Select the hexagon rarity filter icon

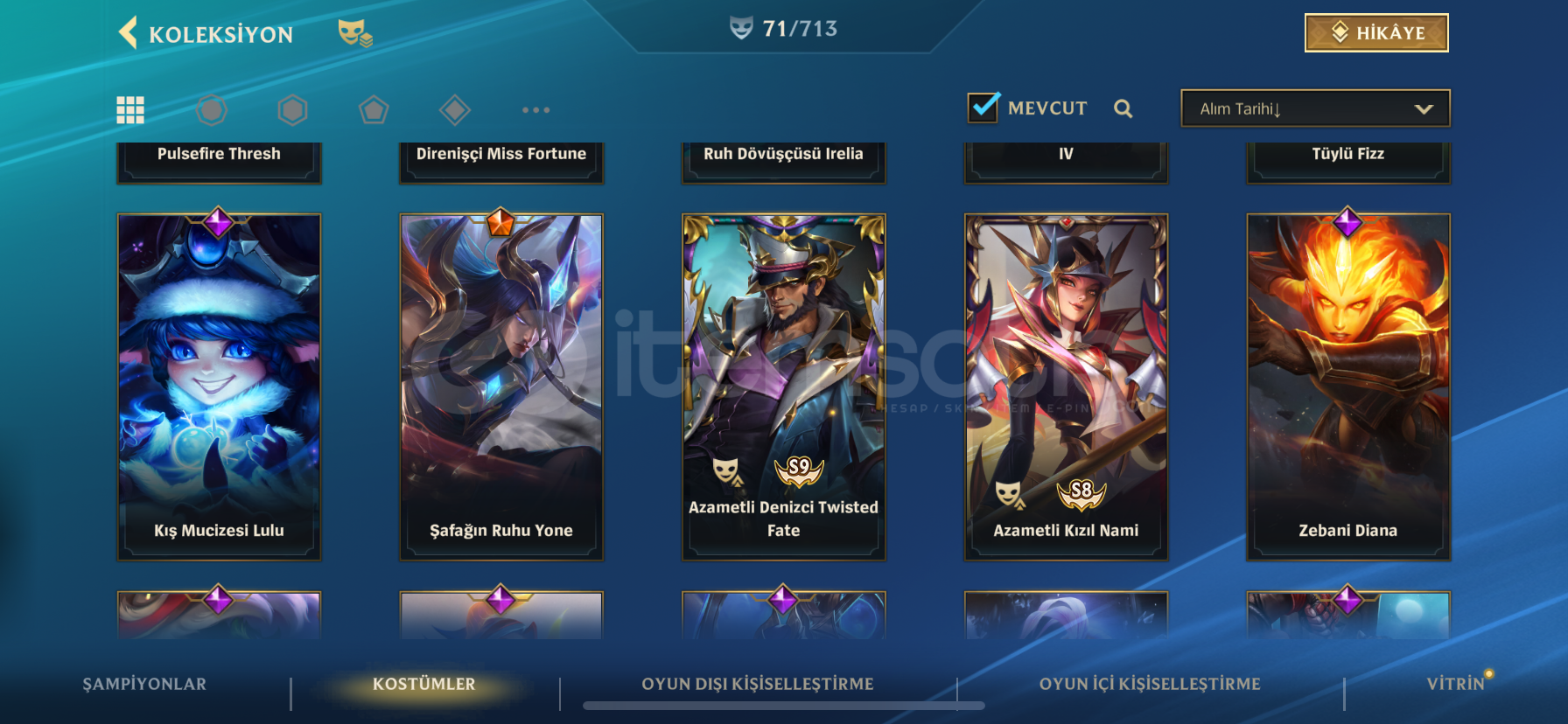click(x=292, y=110)
